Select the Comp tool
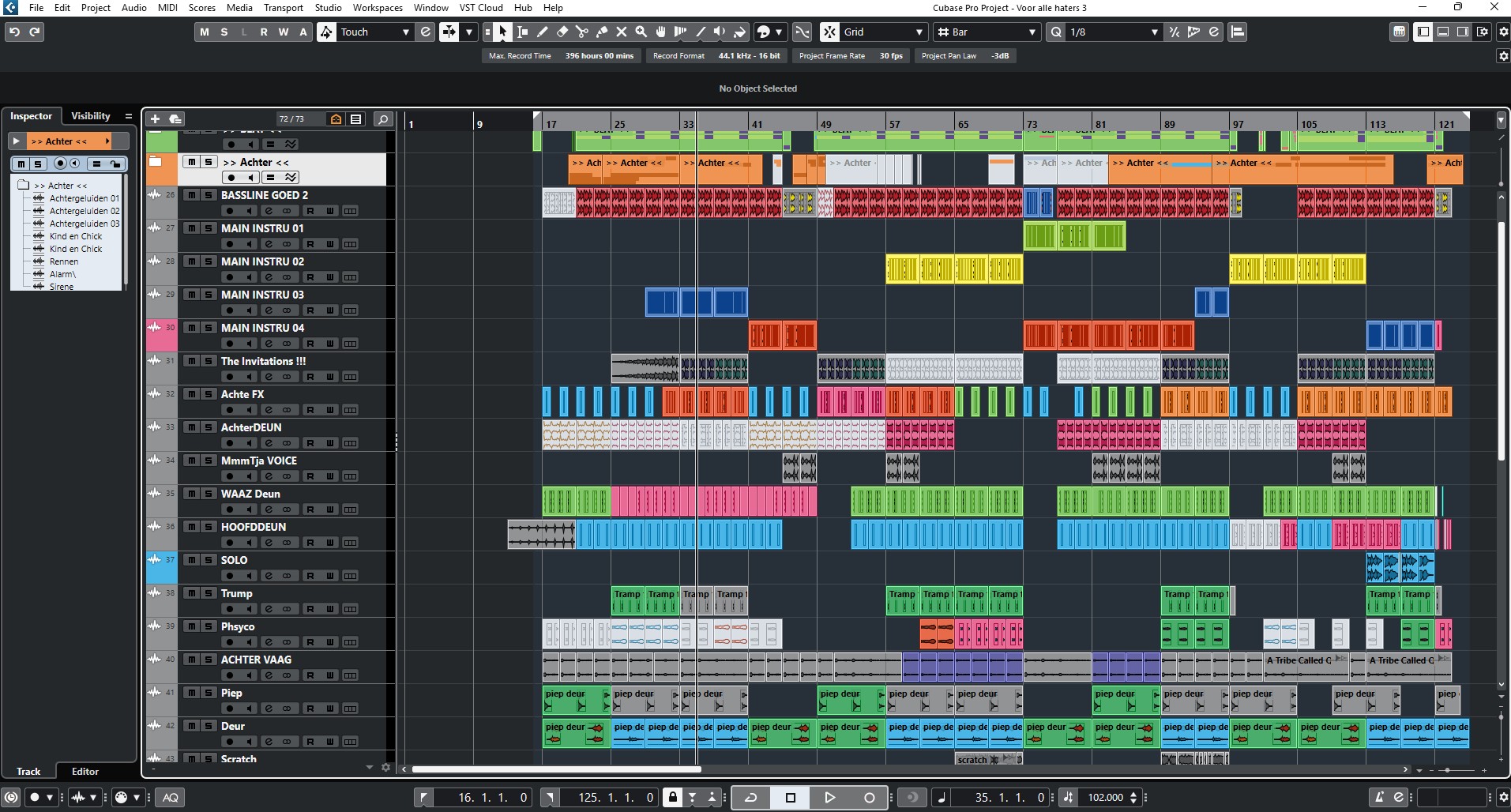 coord(681,32)
